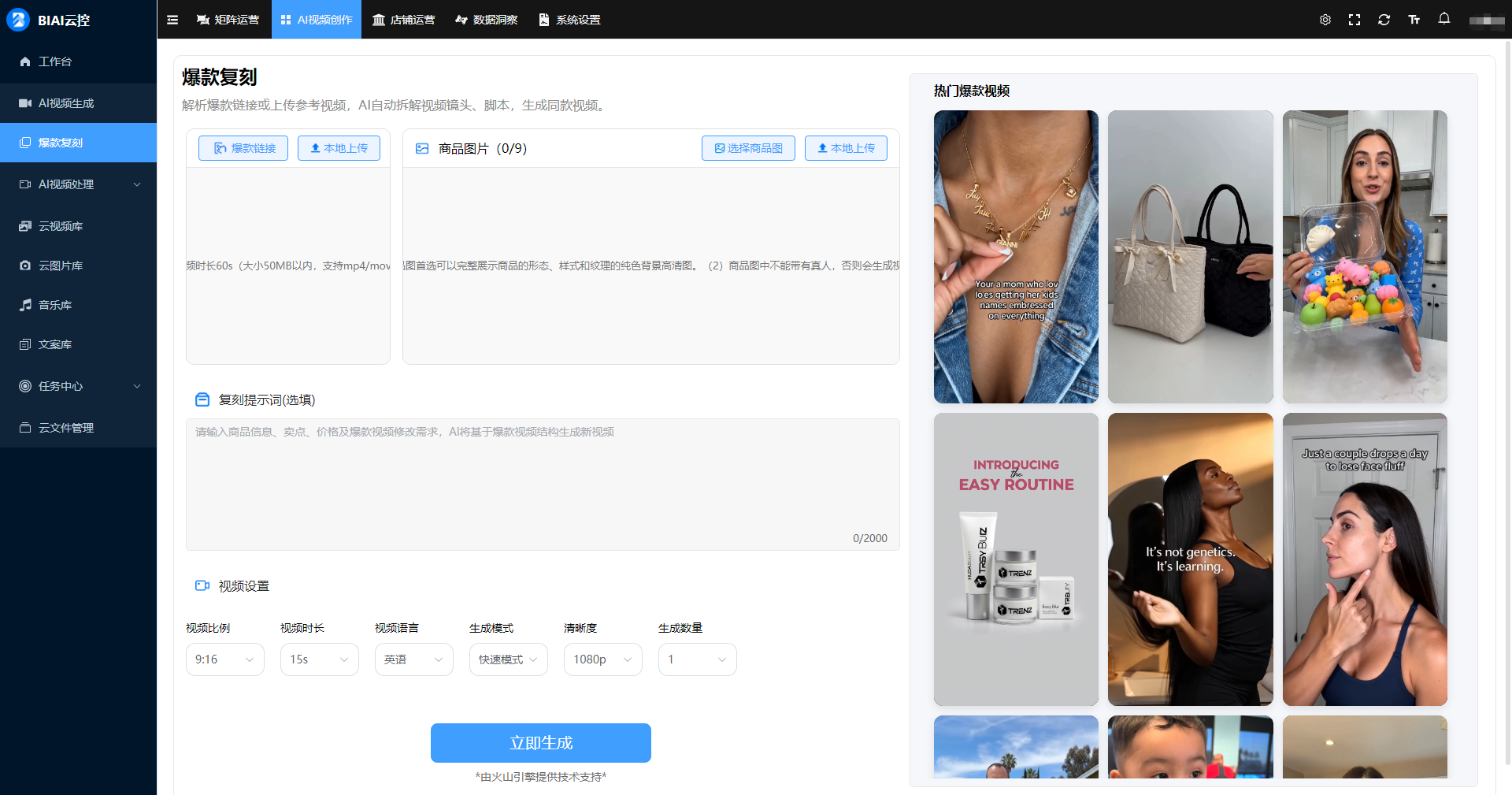Collapse sidebar with the hamburger menu icon
Image resolution: width=1512 pixels, height=795 pixels.
coord(172,20)
